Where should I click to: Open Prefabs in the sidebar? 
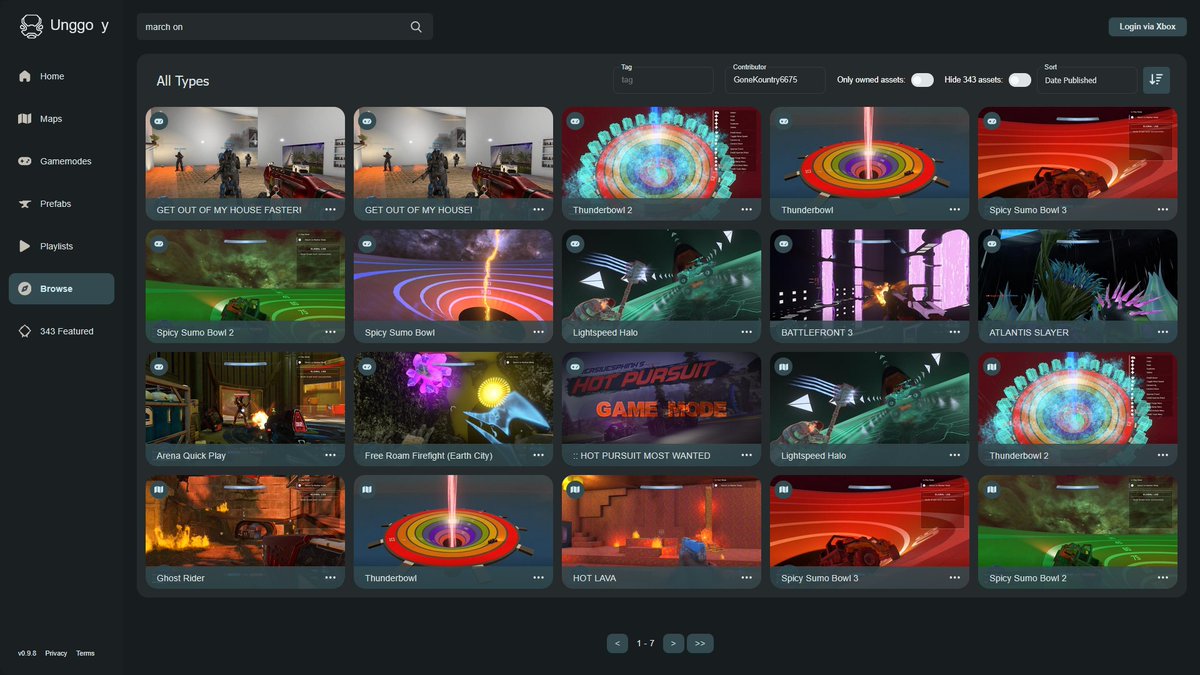(x=61, y=204)
